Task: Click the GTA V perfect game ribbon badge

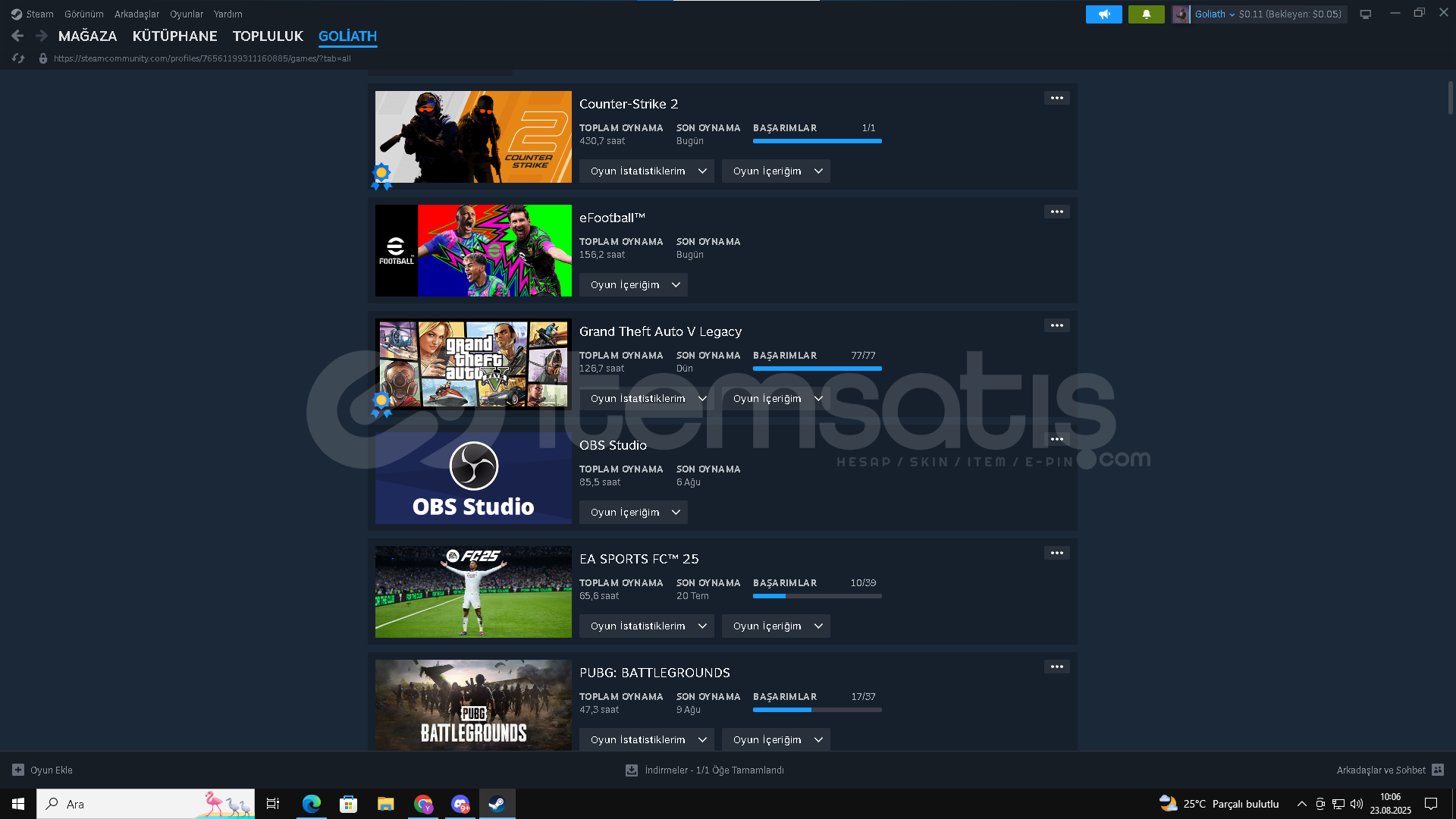Action: tap(381, 403)
